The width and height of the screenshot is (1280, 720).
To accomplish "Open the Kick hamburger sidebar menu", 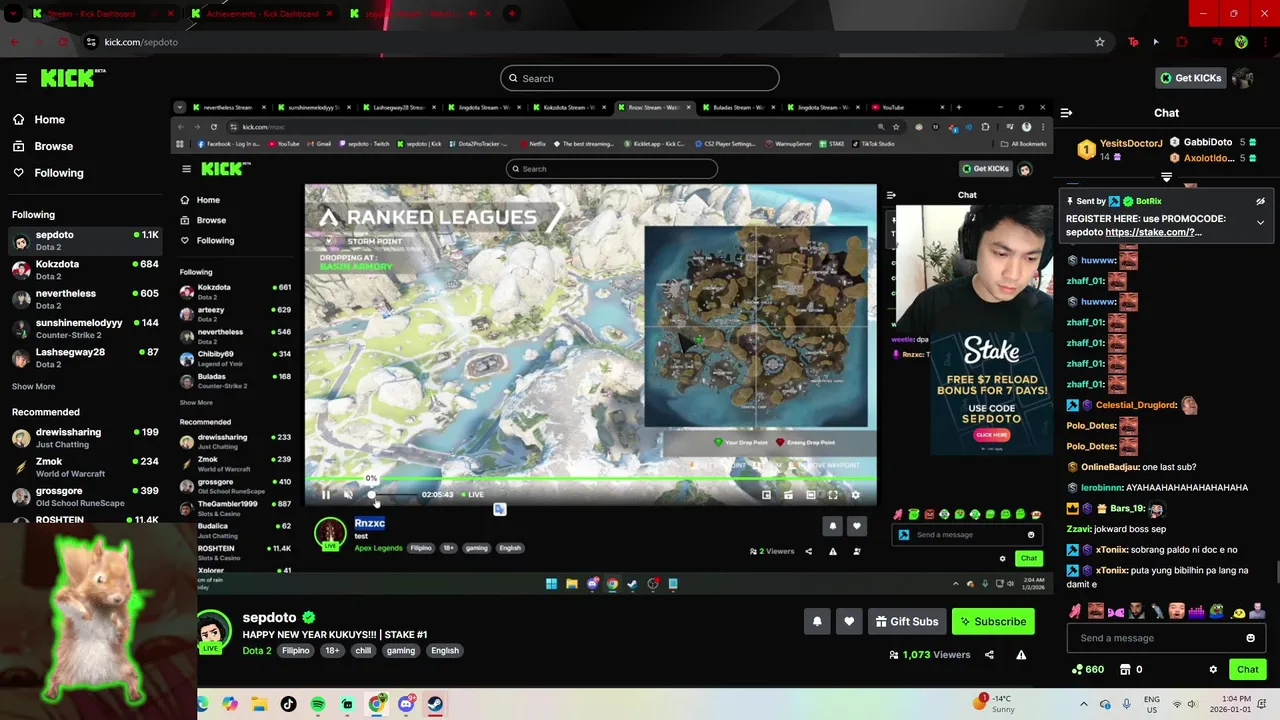I will click(x=21, y=78).
